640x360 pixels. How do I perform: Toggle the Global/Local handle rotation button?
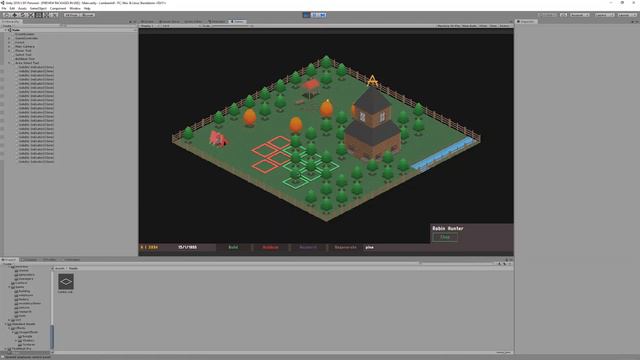(x=87, y=15)
